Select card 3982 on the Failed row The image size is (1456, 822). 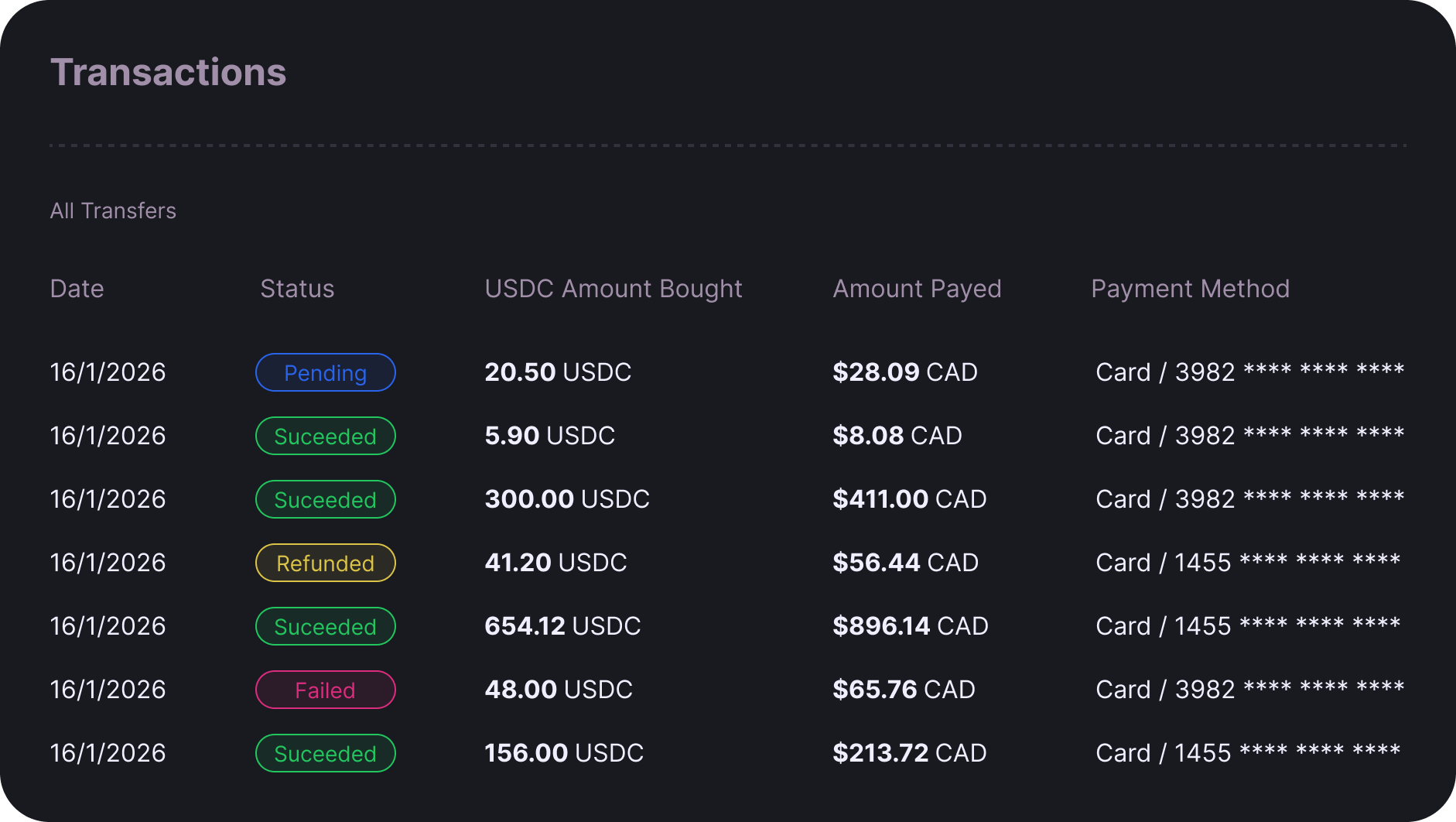tap(1249, 690)
